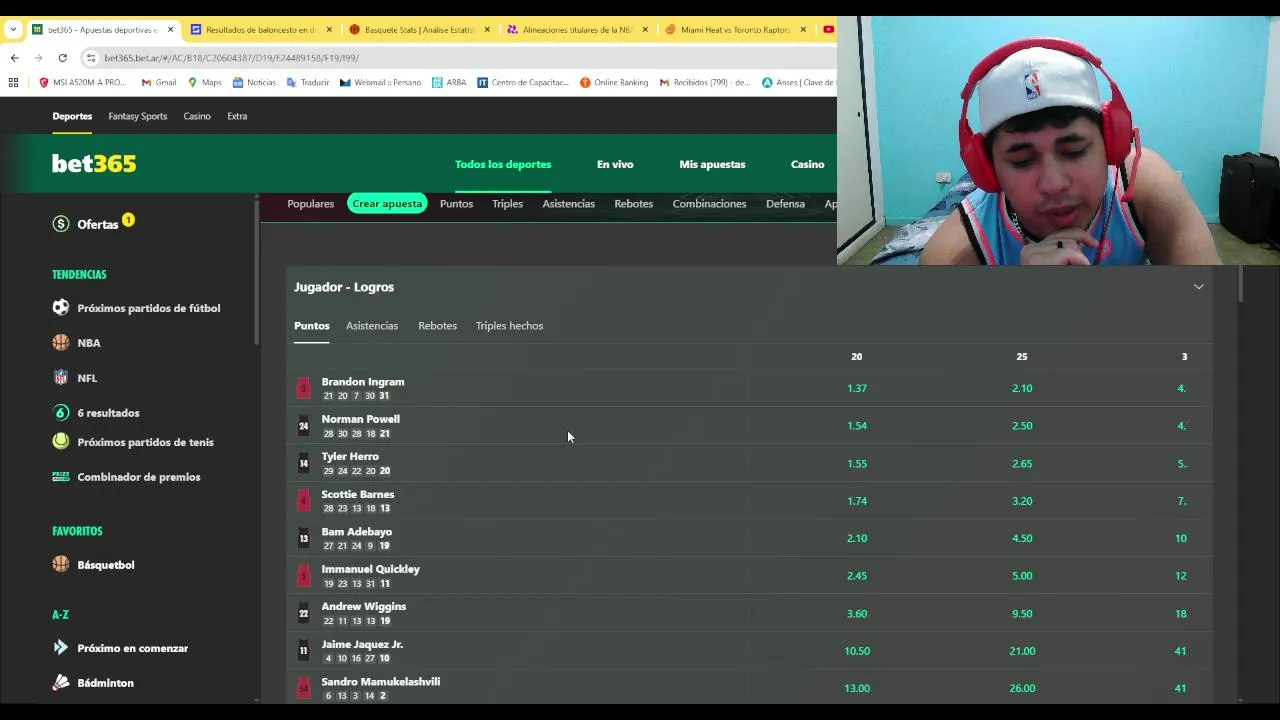This screenshot has height=720, width=1280.
Task: Open MSI A520M-A PRO bookmark
Action: pos(82,83)
